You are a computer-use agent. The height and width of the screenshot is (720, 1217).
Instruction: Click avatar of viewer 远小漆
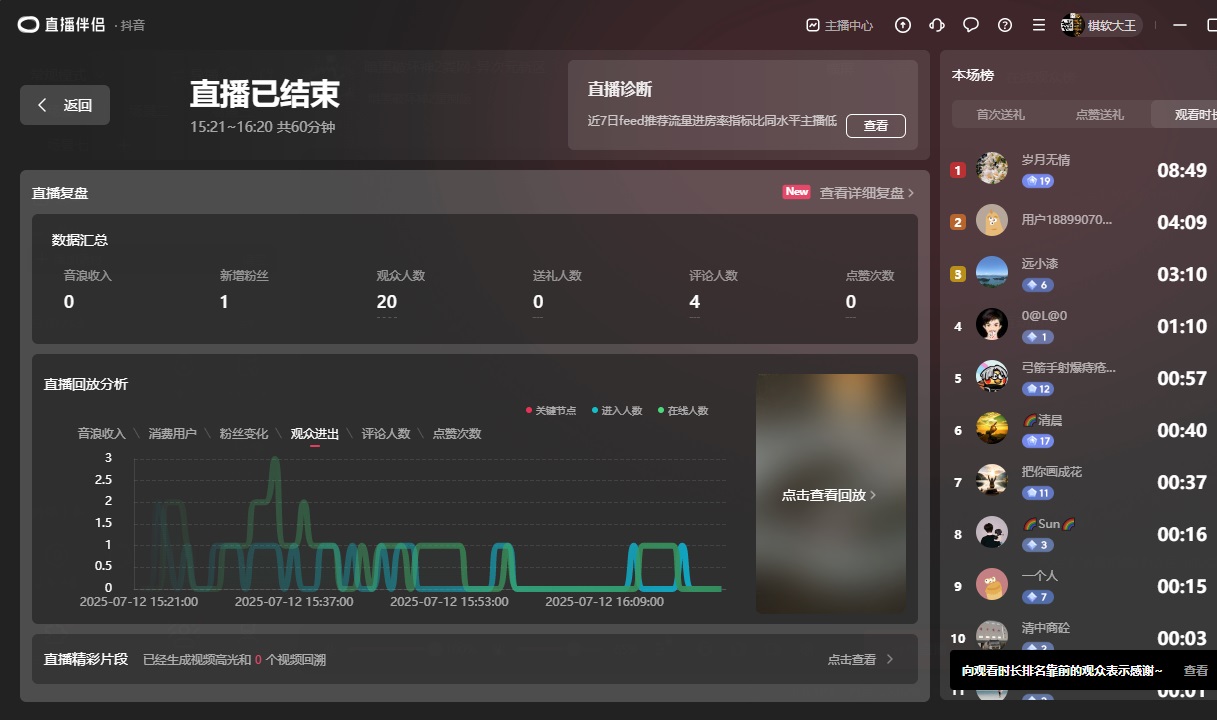point(992,272)
